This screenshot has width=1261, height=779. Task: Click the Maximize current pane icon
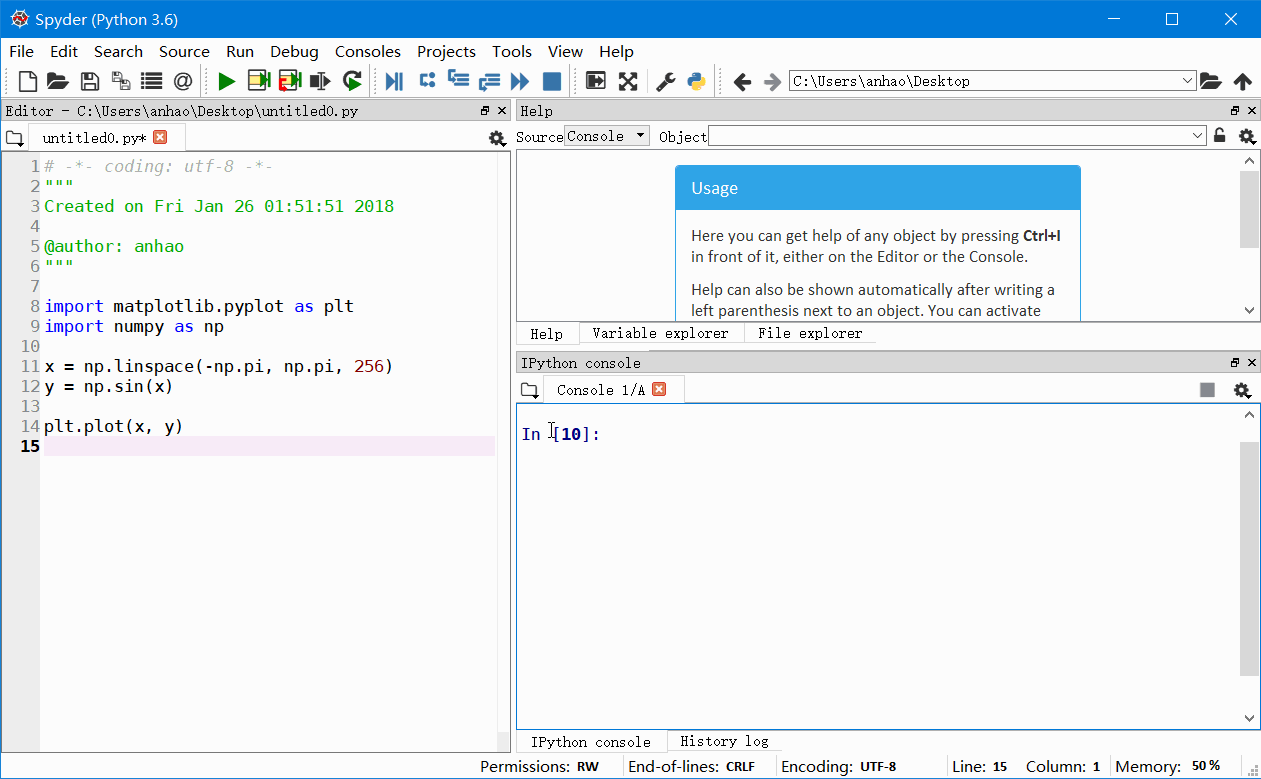595,81
